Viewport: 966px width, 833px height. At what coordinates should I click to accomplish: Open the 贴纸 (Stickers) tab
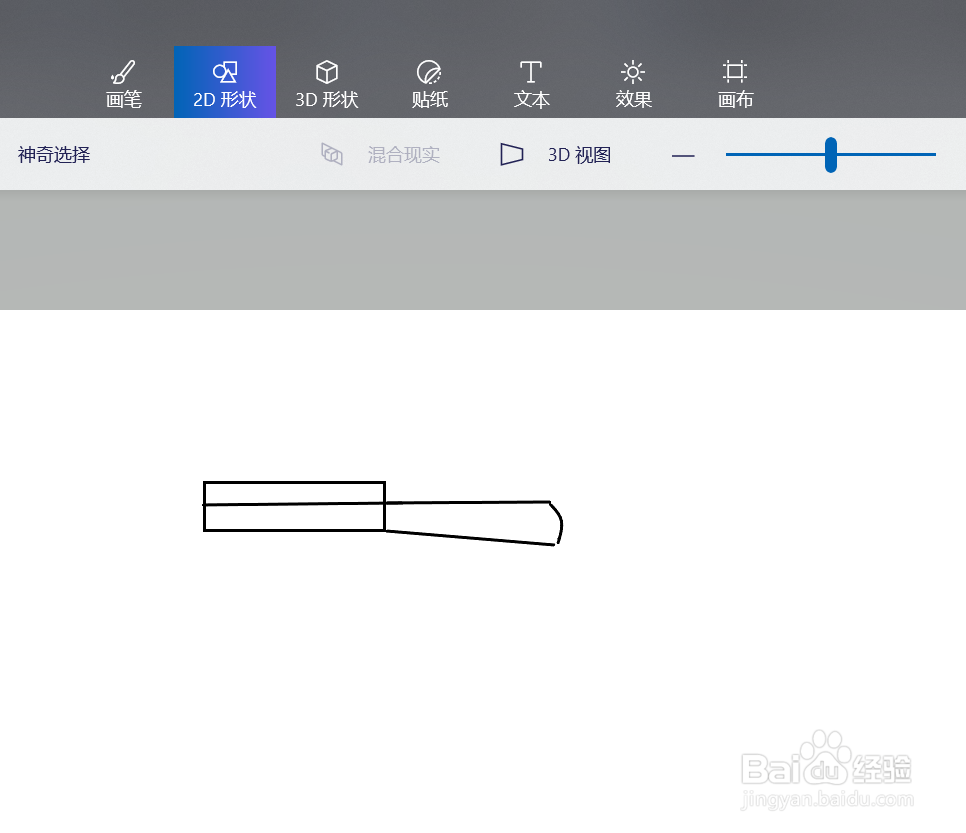point(429,83)
